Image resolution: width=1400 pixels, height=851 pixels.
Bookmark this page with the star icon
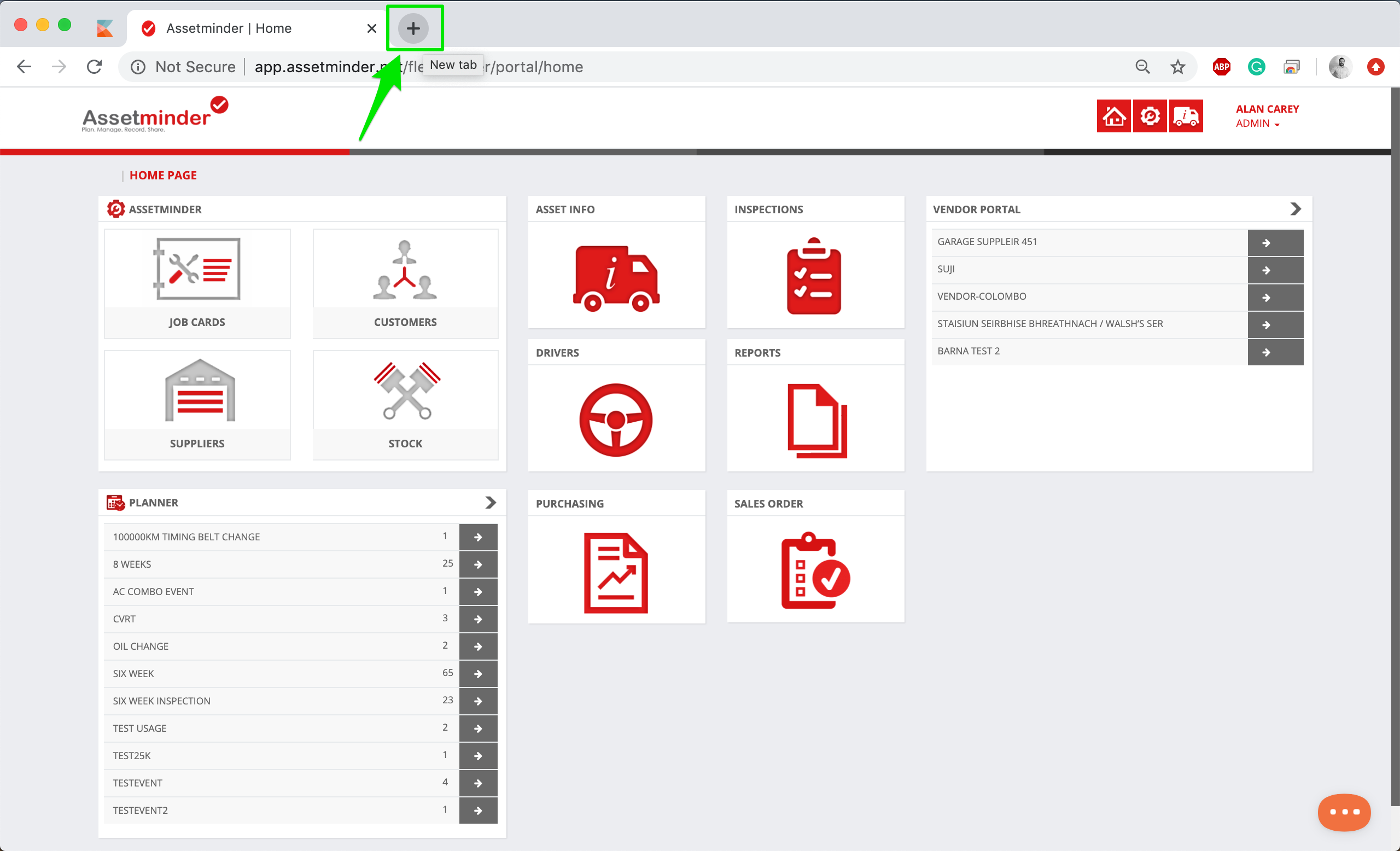coord(1178,67)
